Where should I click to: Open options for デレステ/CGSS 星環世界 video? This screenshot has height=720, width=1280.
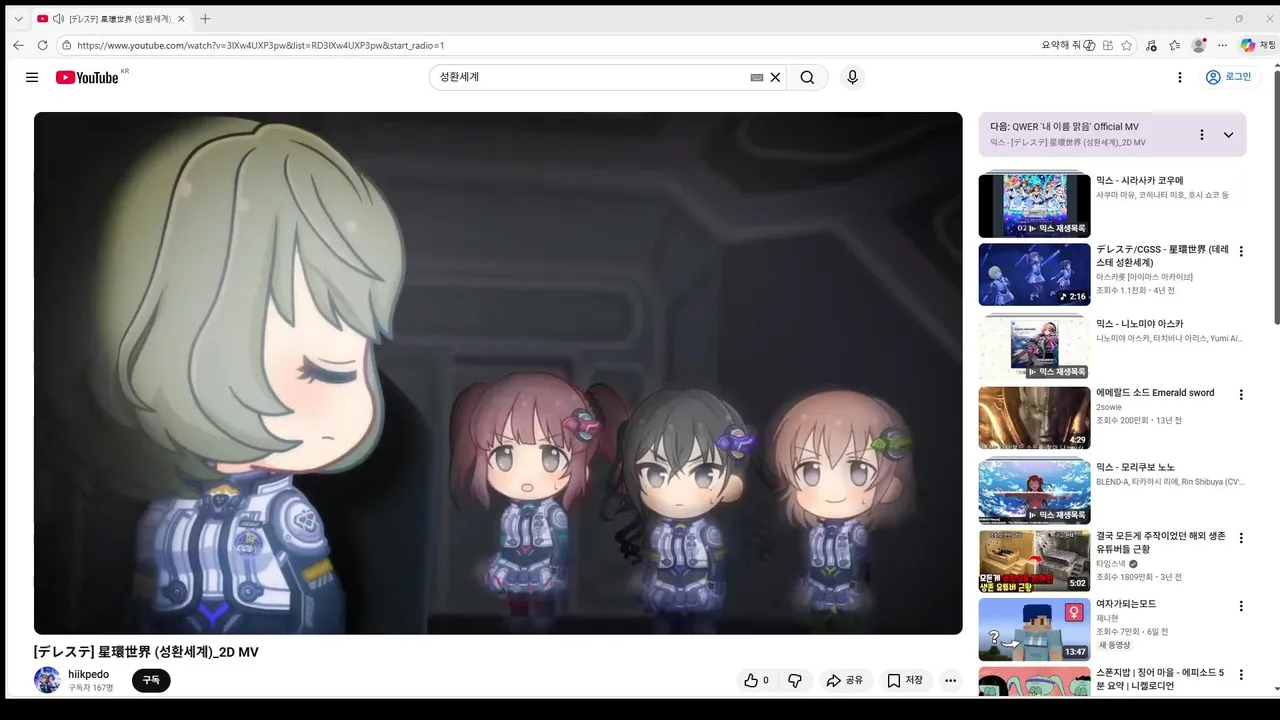tap(1241, 252)
